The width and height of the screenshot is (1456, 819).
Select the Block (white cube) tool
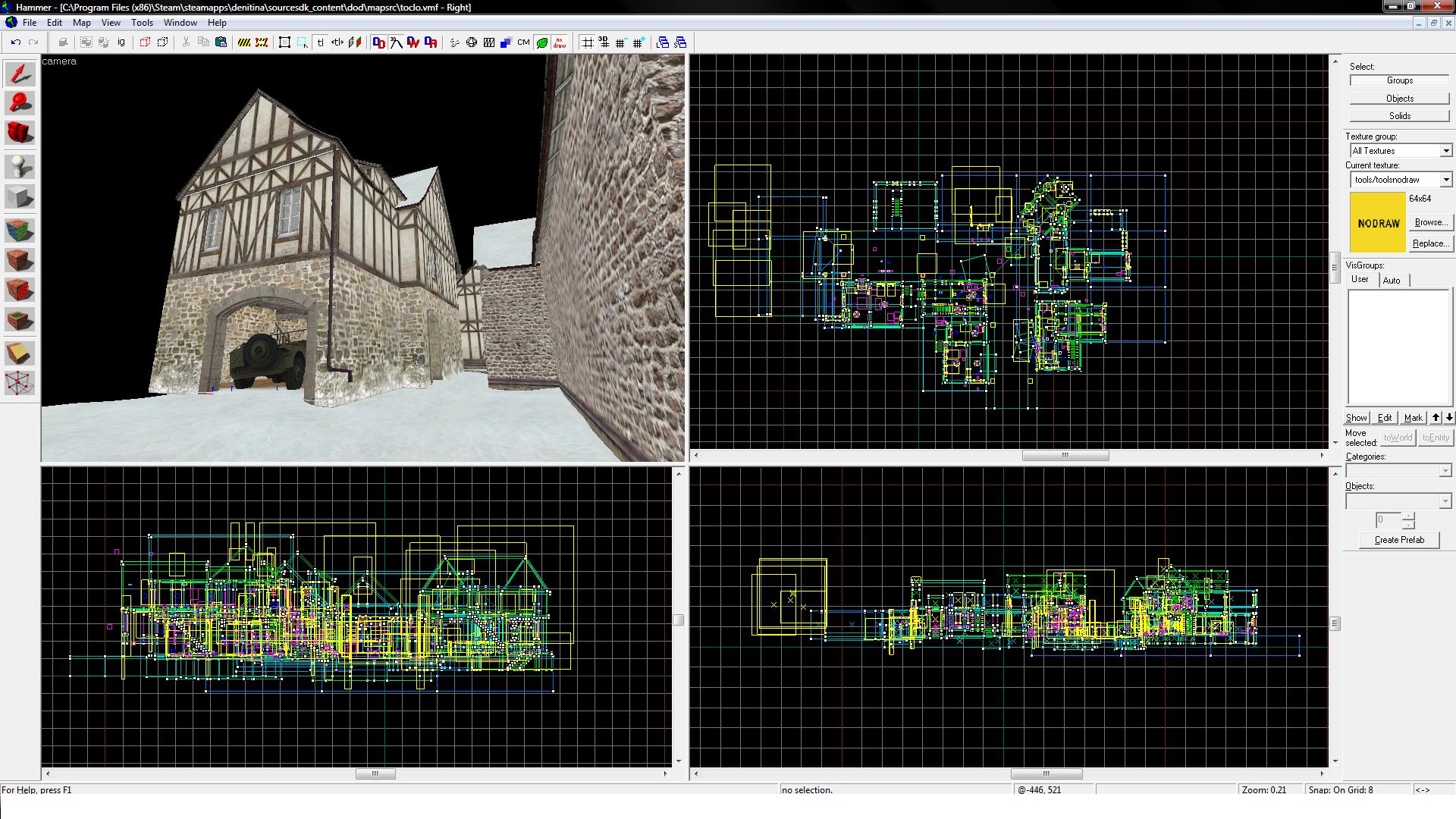[20, 197]
